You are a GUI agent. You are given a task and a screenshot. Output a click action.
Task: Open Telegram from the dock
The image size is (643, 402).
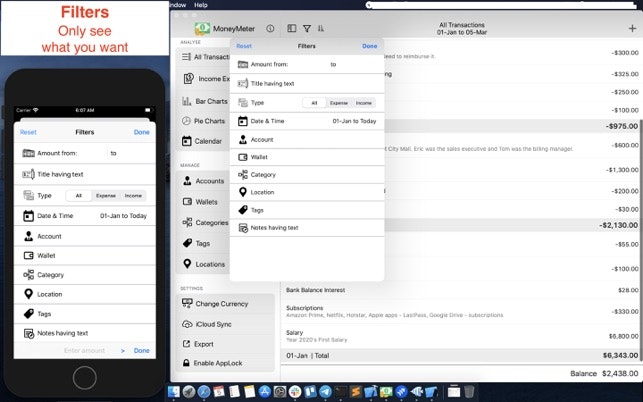click(325, 392)
